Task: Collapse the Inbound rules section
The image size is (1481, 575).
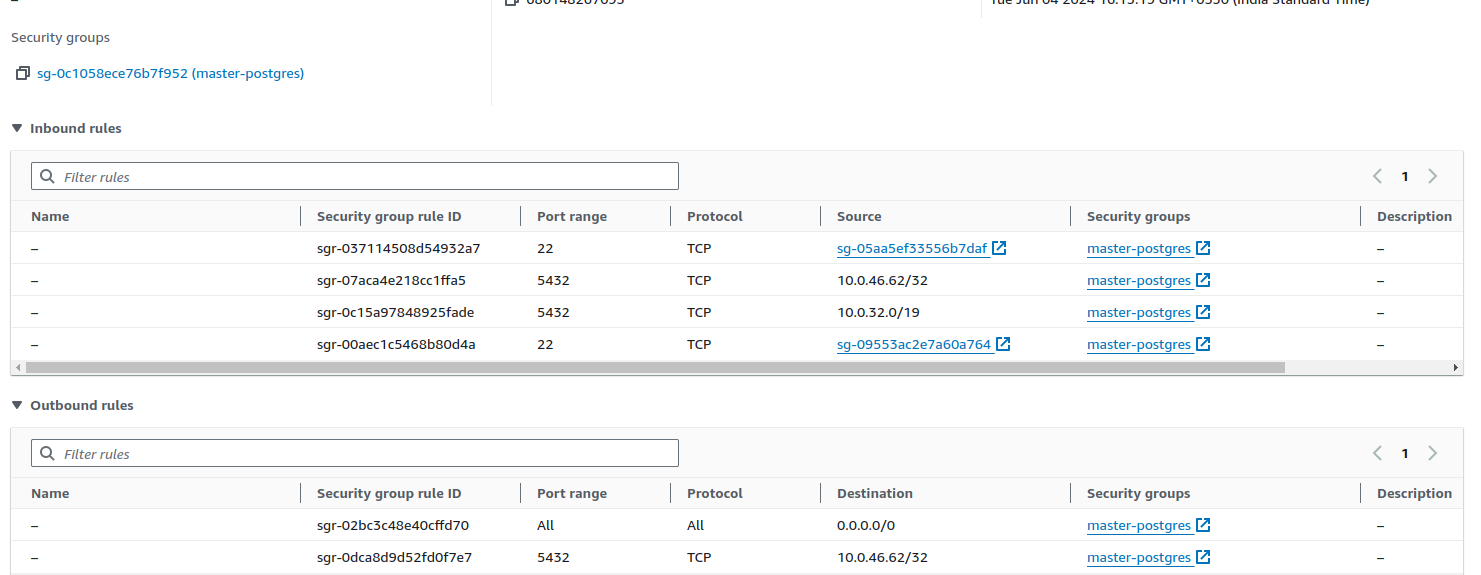Action: pyautogui.click(x=17, y=128)
